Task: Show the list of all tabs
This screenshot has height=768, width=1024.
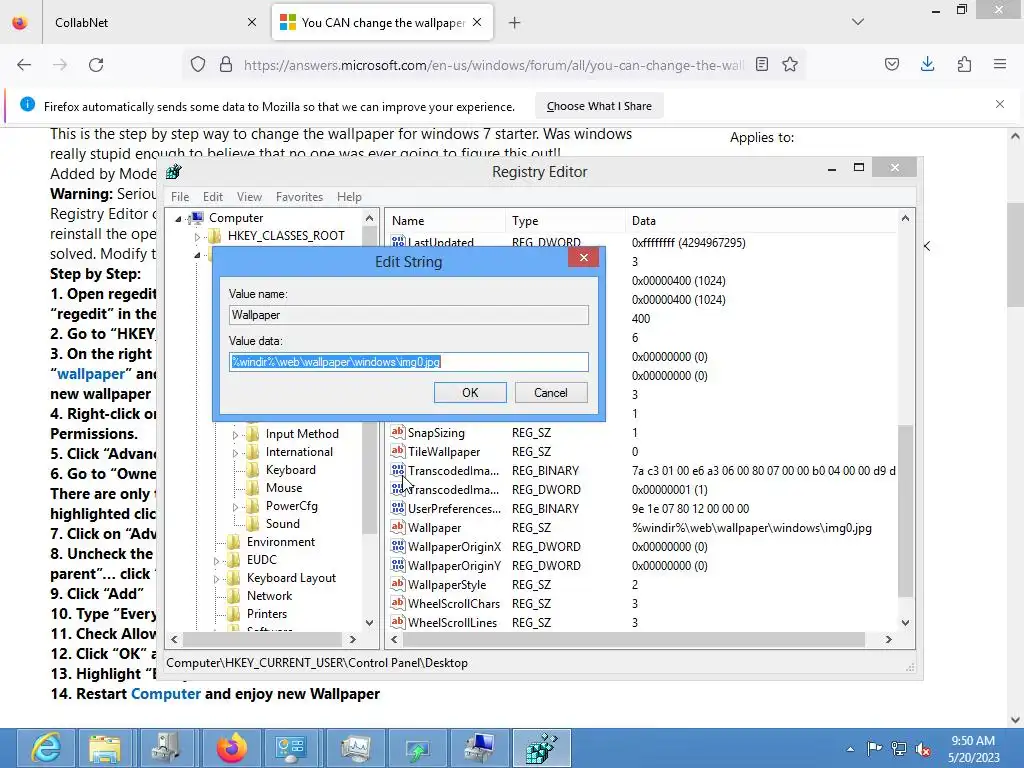Action: click(x=858, y=22)
